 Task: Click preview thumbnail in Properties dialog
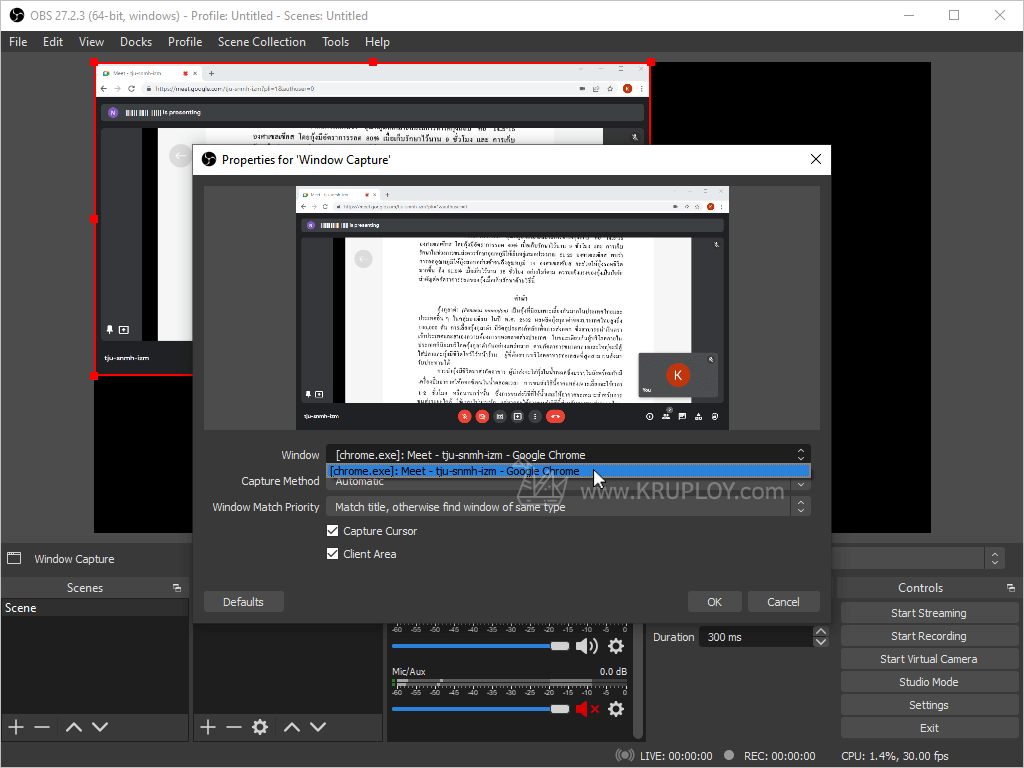click(512, 308)
